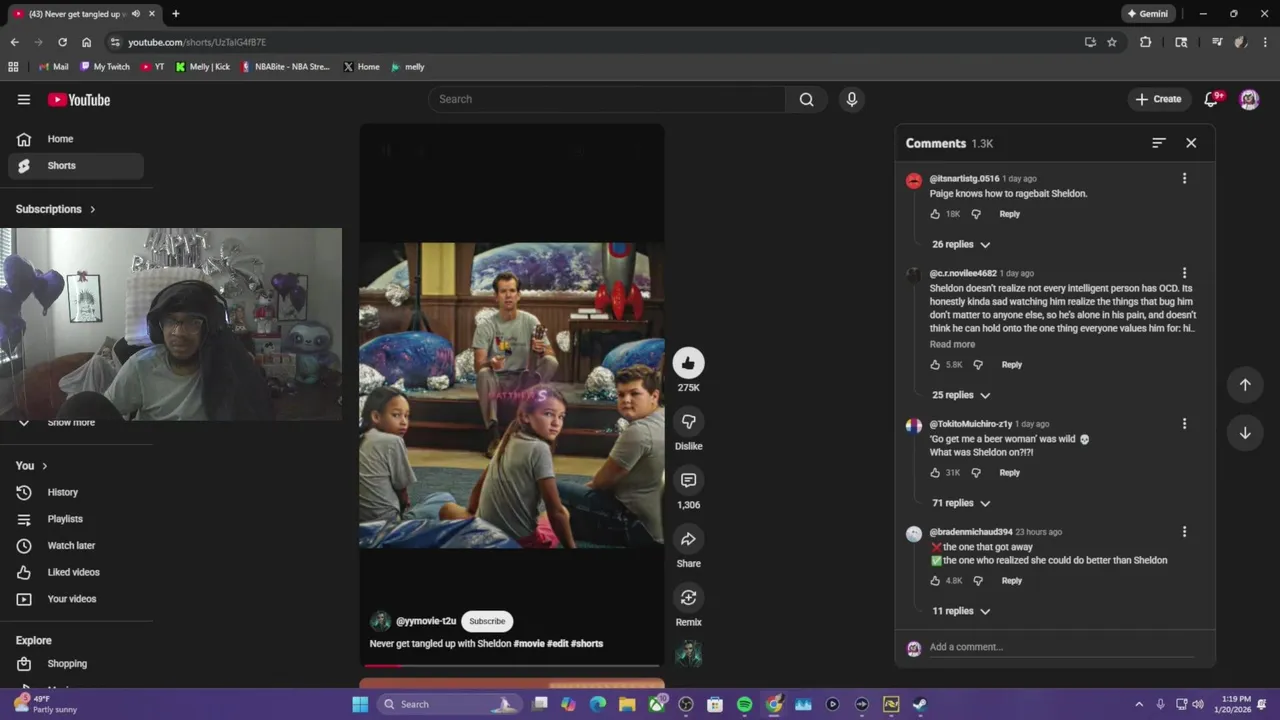Viewport: 1280px width, 720px height.
Task: Show hidden system tray icons
Action: (1139, 704)
